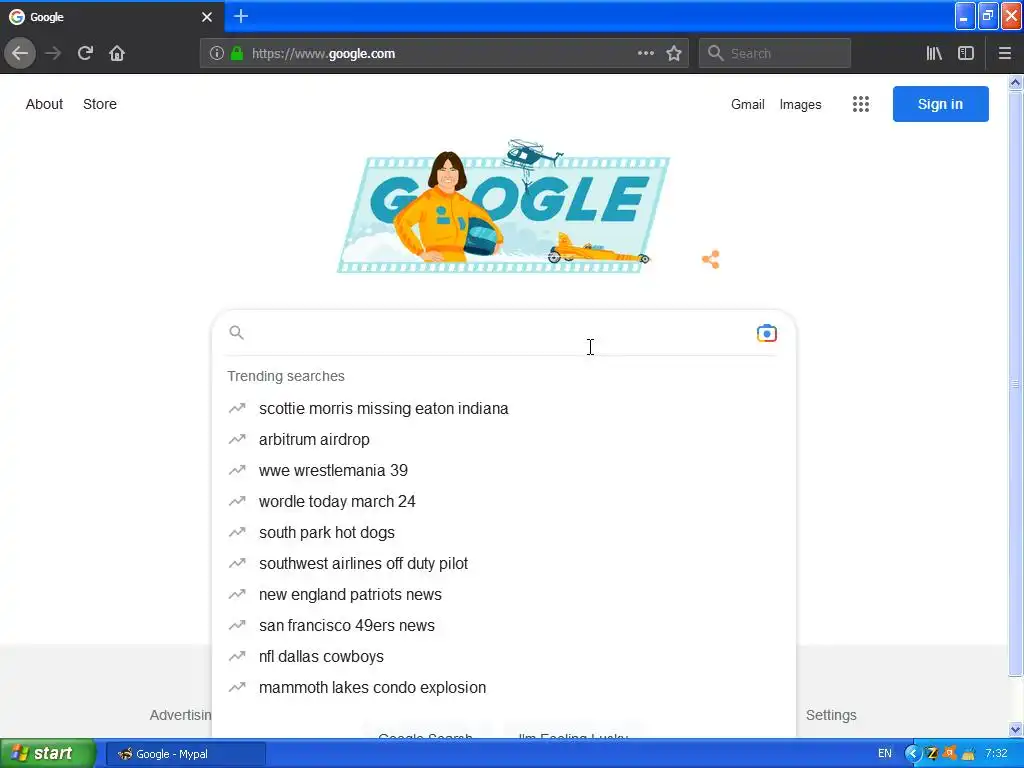This screenshot has width=1024, height=768.
Task: Expand hidden system tray icons arrow
Action: tap(912, 754)
